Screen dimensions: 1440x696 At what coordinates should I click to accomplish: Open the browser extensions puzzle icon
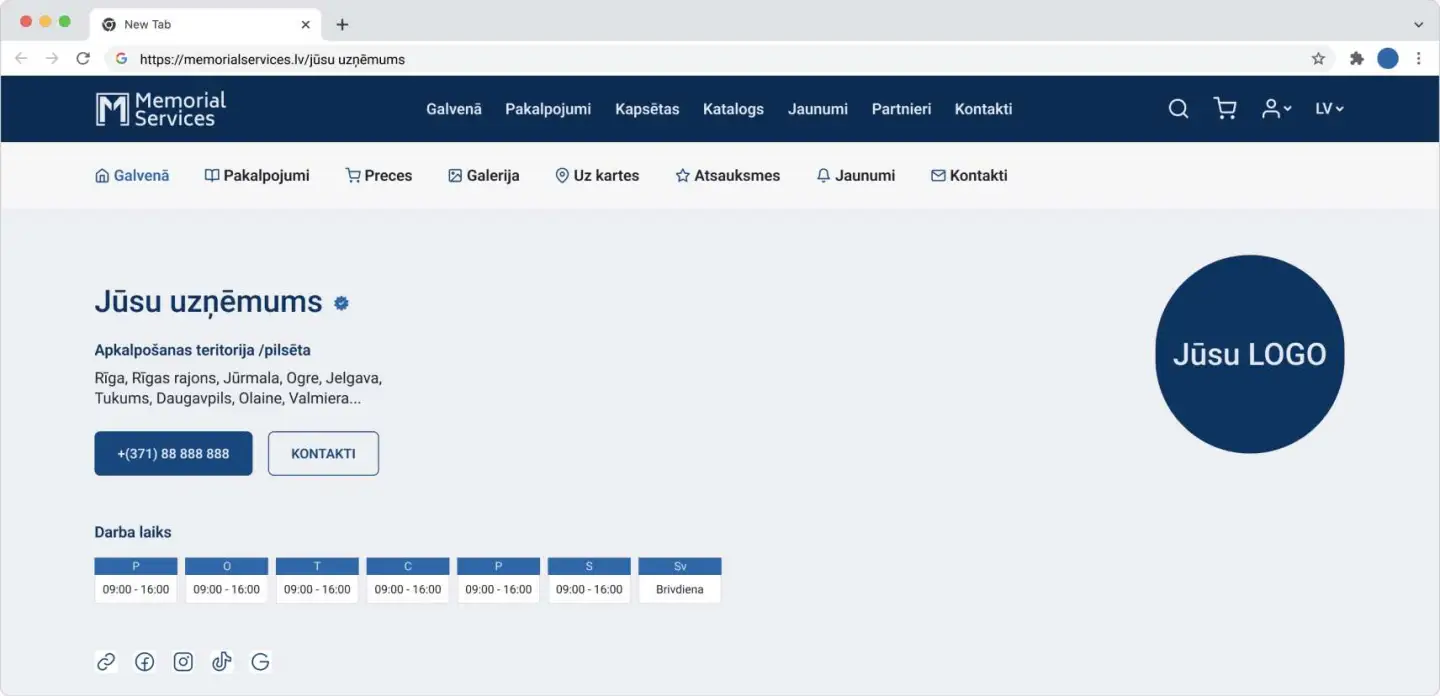(x=1356, y=59)
